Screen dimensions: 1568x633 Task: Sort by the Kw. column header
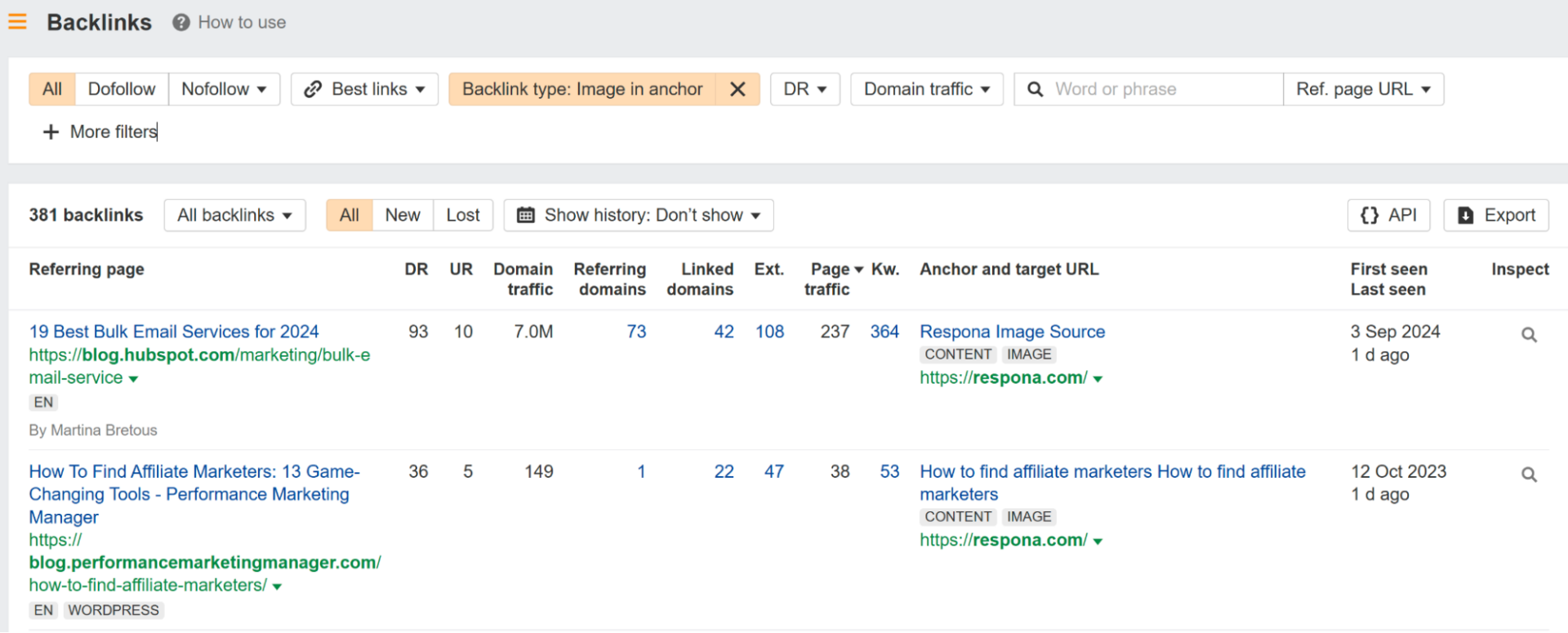click(x=884, y=270)
